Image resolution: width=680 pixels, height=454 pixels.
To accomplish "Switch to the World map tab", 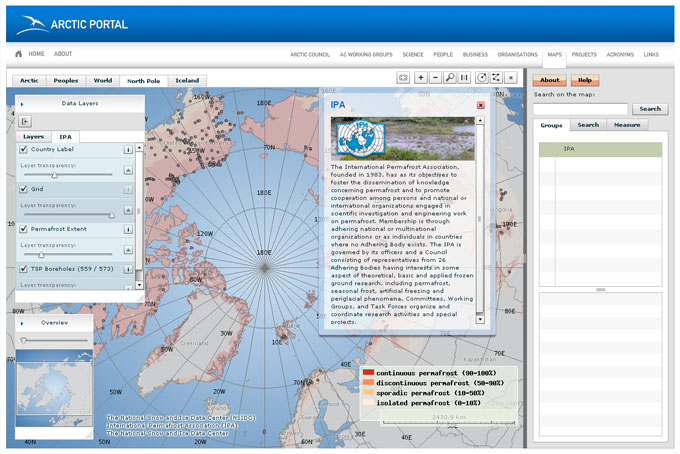I will (x=103, y=81).
